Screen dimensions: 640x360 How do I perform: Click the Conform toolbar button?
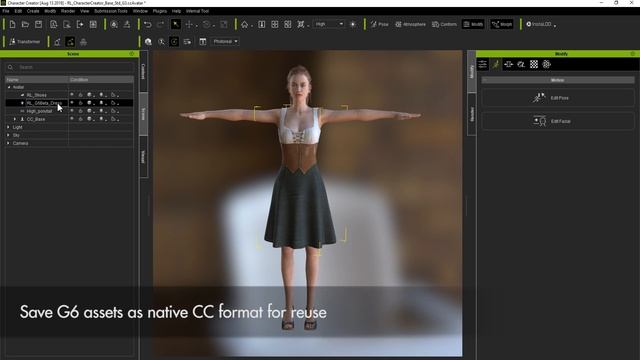click(444, 24)
